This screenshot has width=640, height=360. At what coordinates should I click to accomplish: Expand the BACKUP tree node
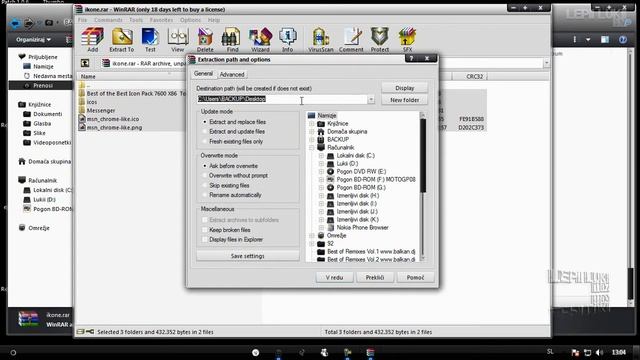[312, 140]
